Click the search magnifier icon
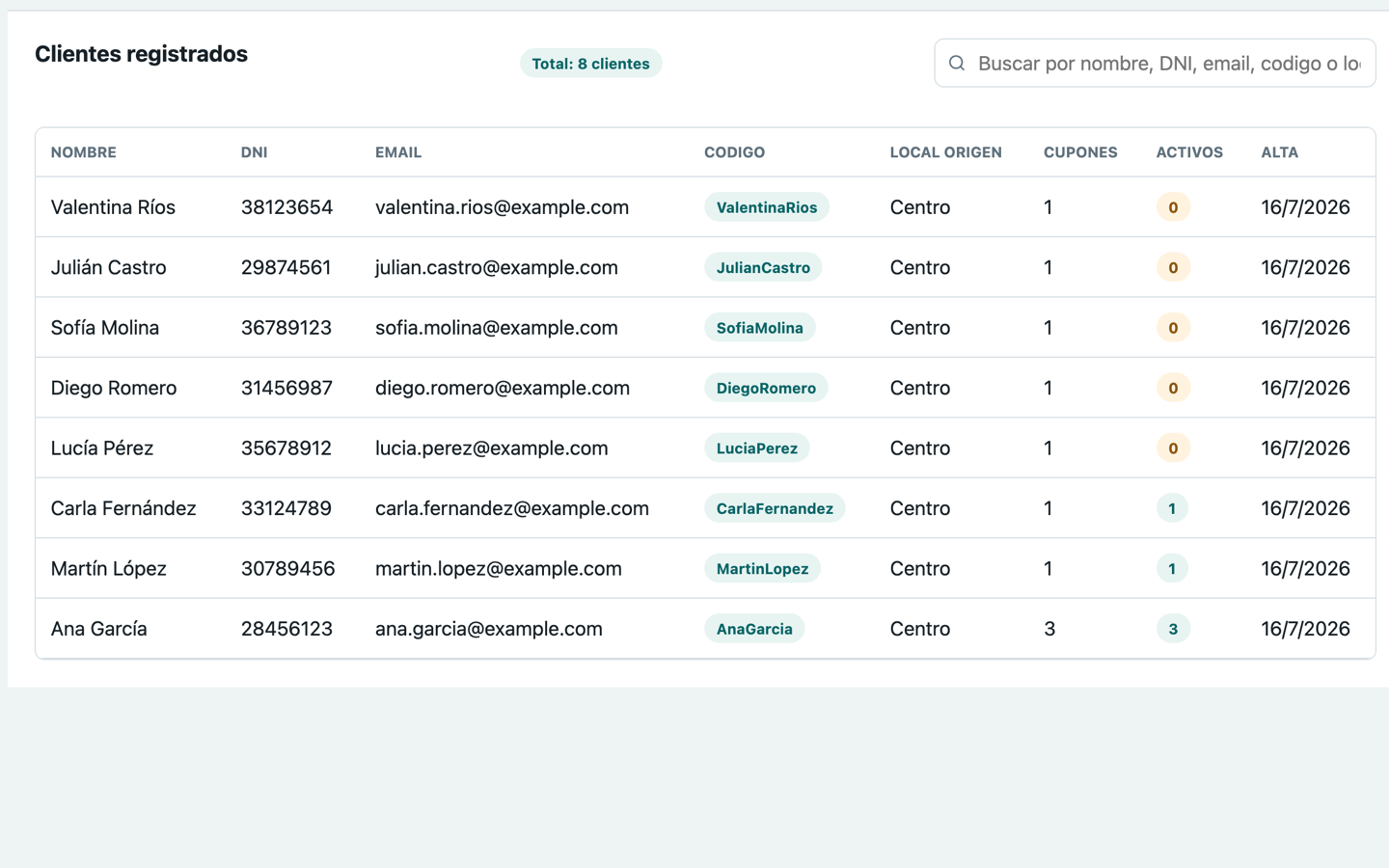 coord(957,64)
